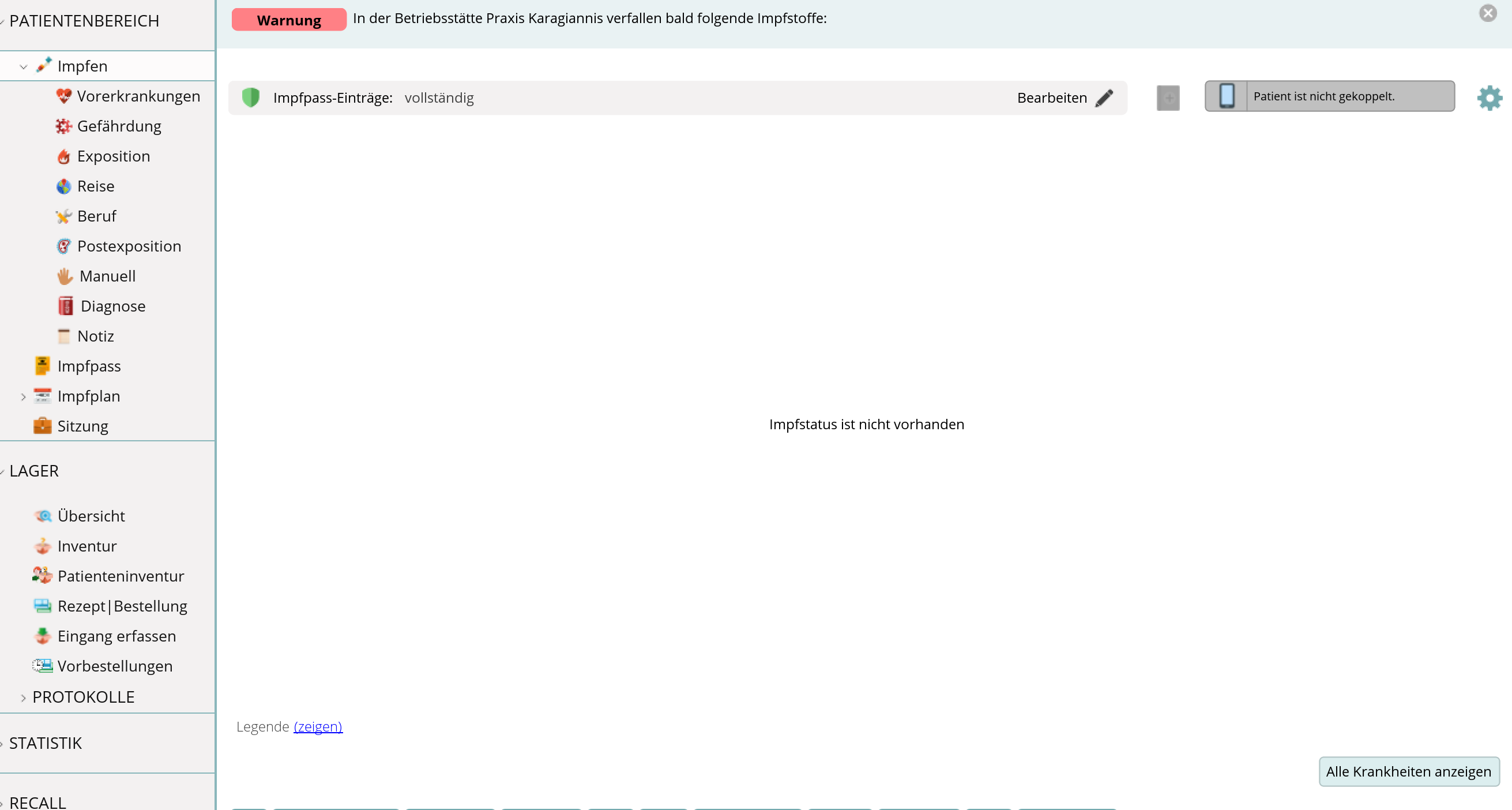Open settings via the gear icon
The width and height of the screenshot is (1512, 810).
[1490, 97]
